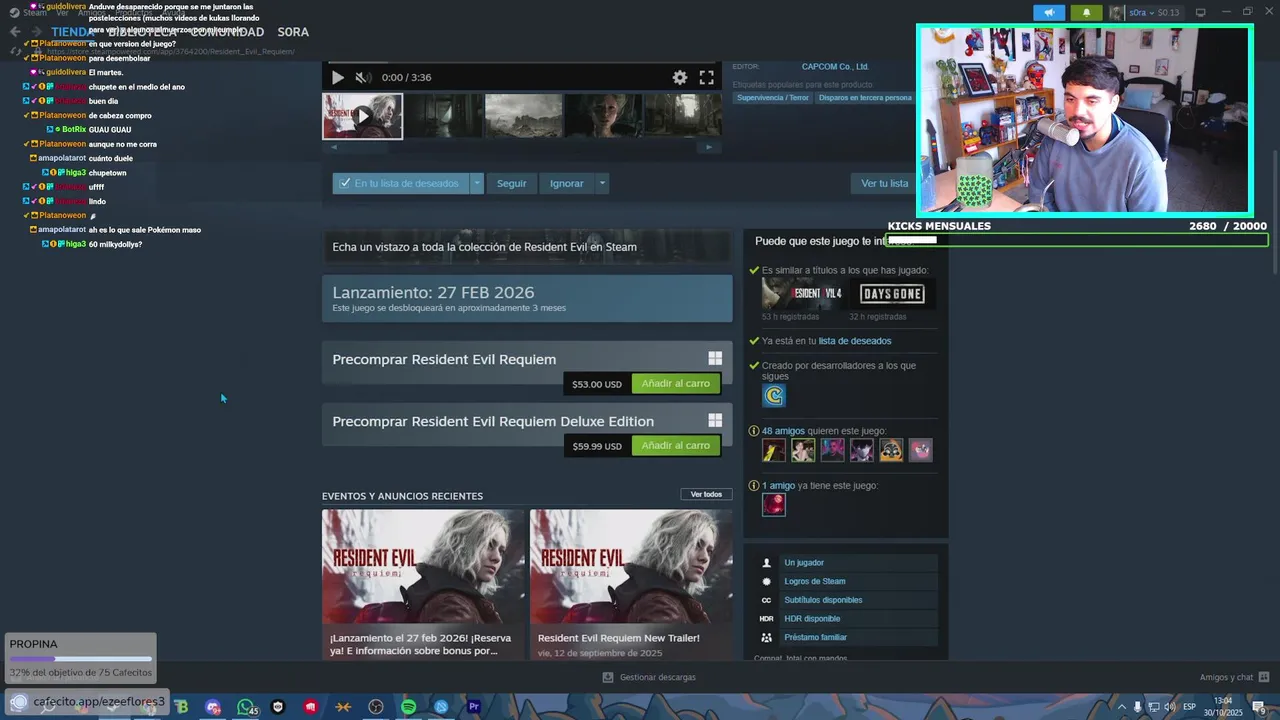Screen dimensions: 1280x720
Task: Click avatar of friend who owns game
Action: point(774,505)
